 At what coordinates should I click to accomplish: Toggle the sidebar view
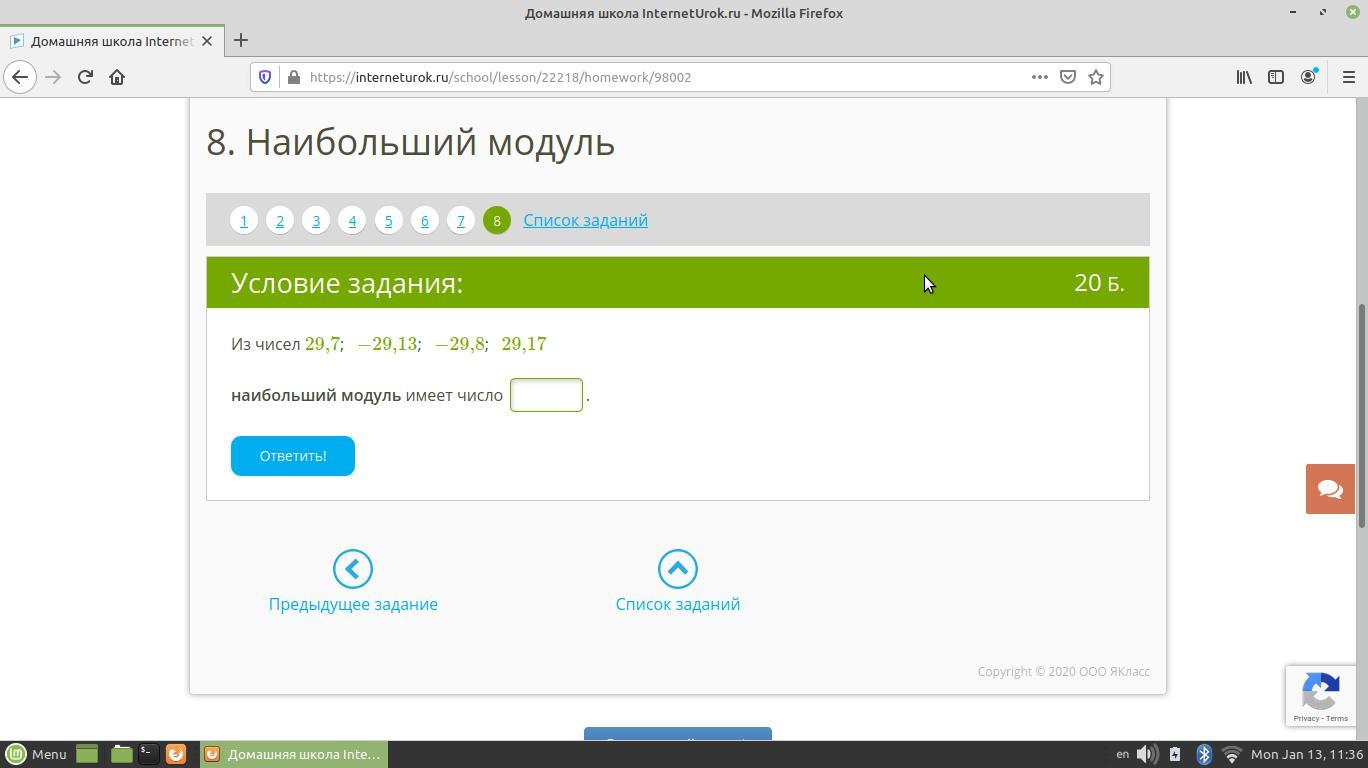(1276, 77)
